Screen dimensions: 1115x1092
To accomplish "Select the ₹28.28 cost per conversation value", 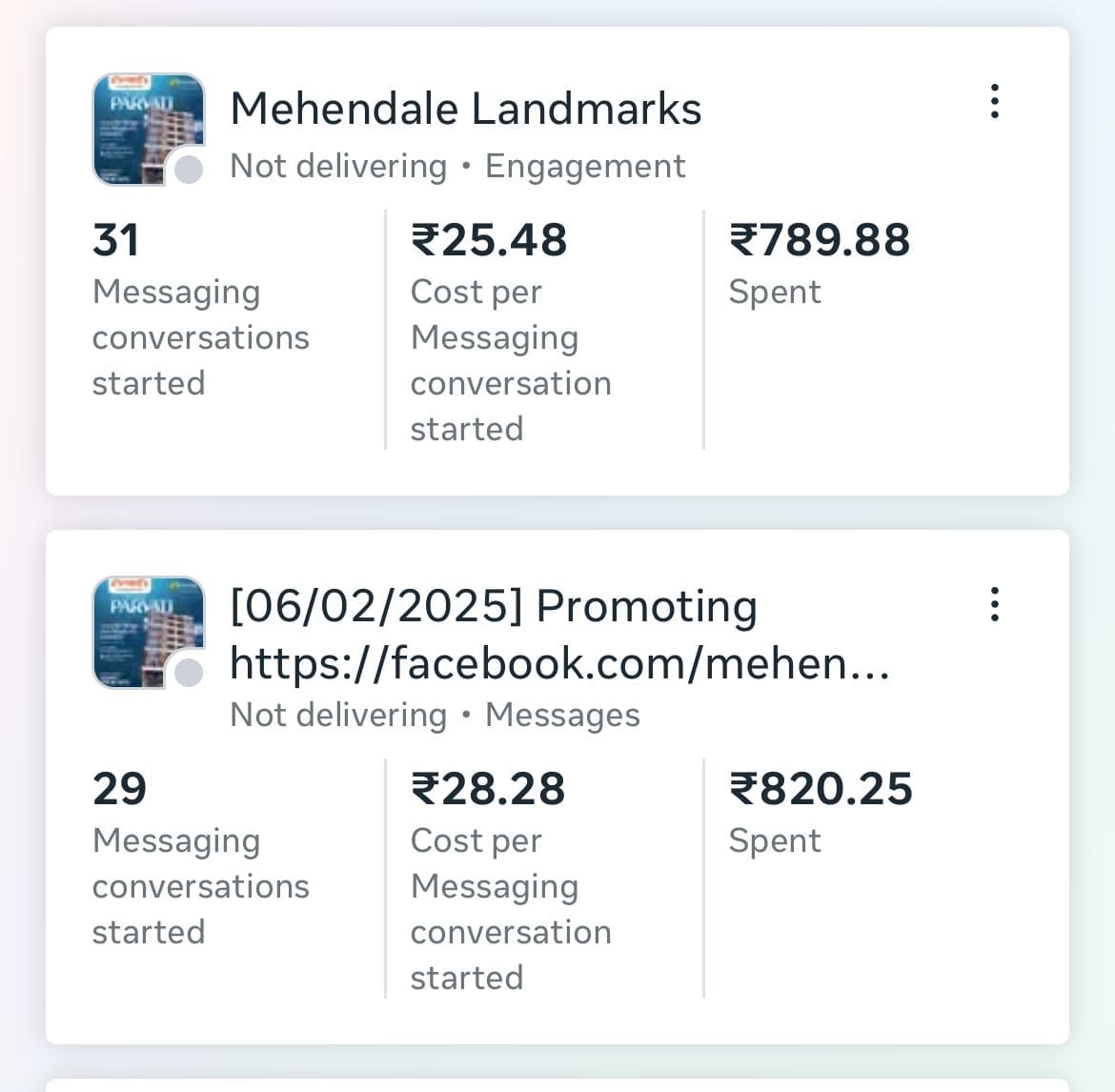I will pyautogui.click(x=488, y=789).
